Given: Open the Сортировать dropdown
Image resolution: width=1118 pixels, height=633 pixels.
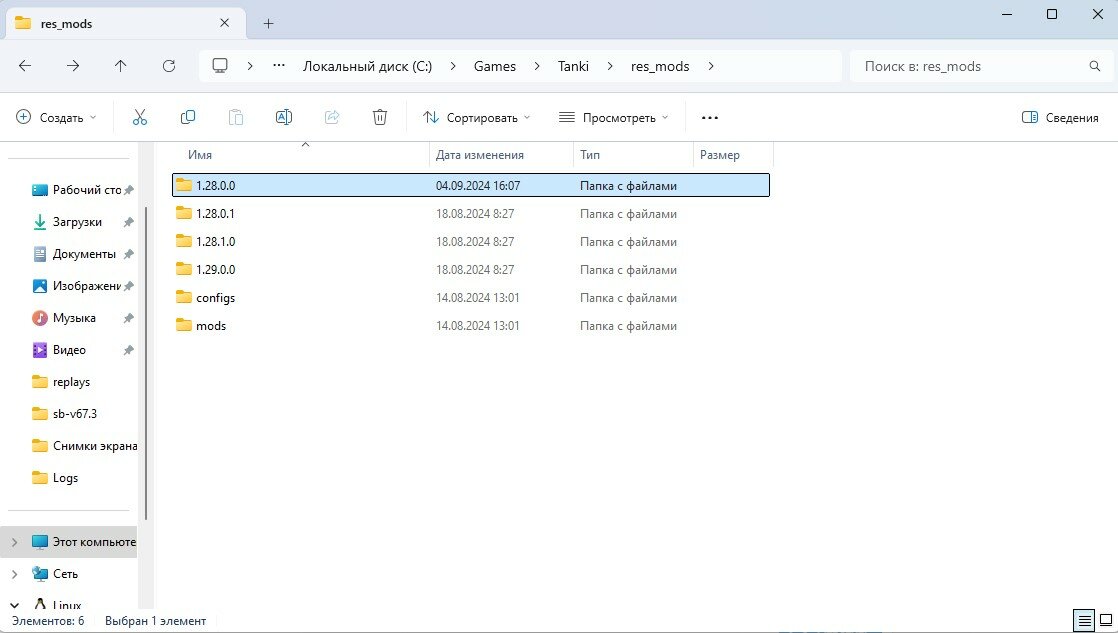Looking at the screenshot, I should coord(477,117).
